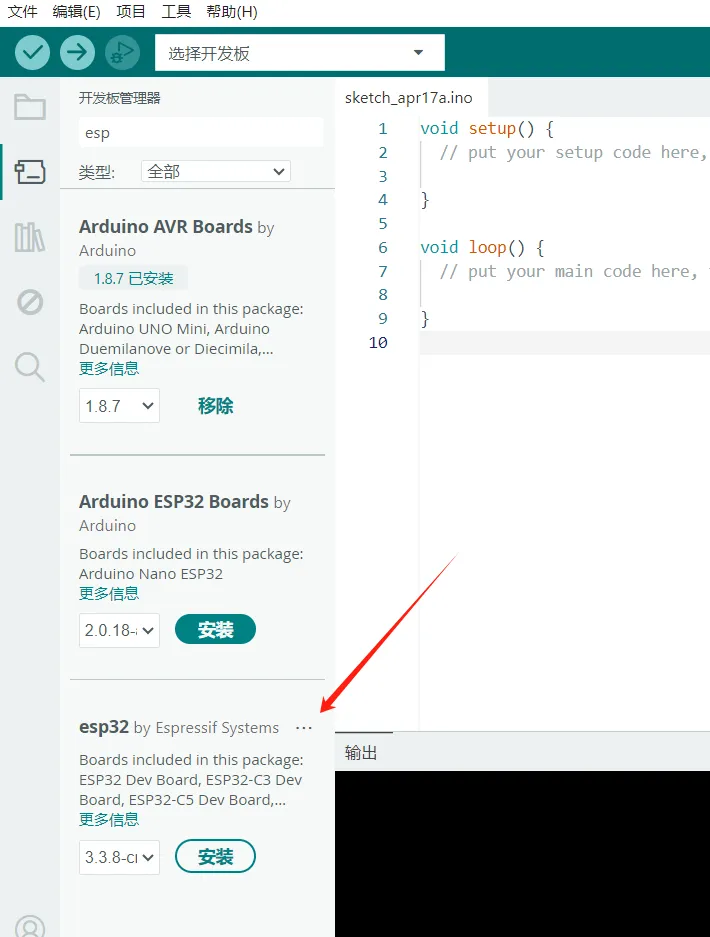Open the Sketchbook folder sidebar icon
The image size is (710, 937).
point(30,107)
